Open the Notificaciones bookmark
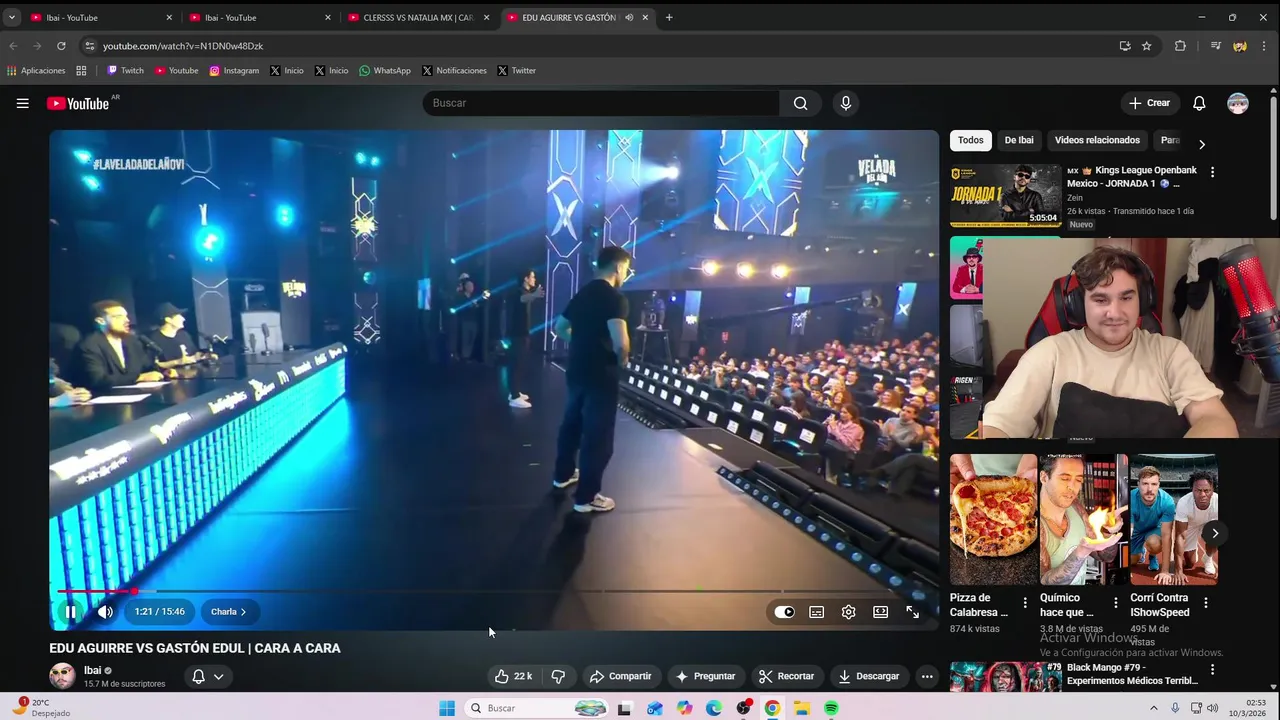1280x720 pixels. tap(454, 71)
